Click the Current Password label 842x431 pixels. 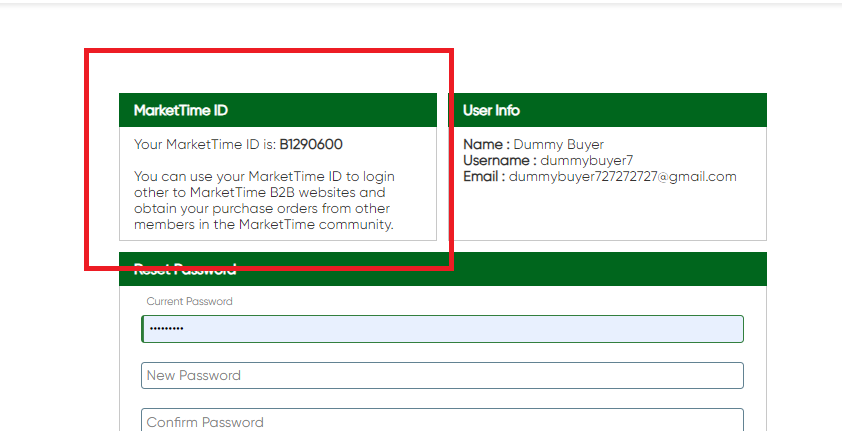190,301
